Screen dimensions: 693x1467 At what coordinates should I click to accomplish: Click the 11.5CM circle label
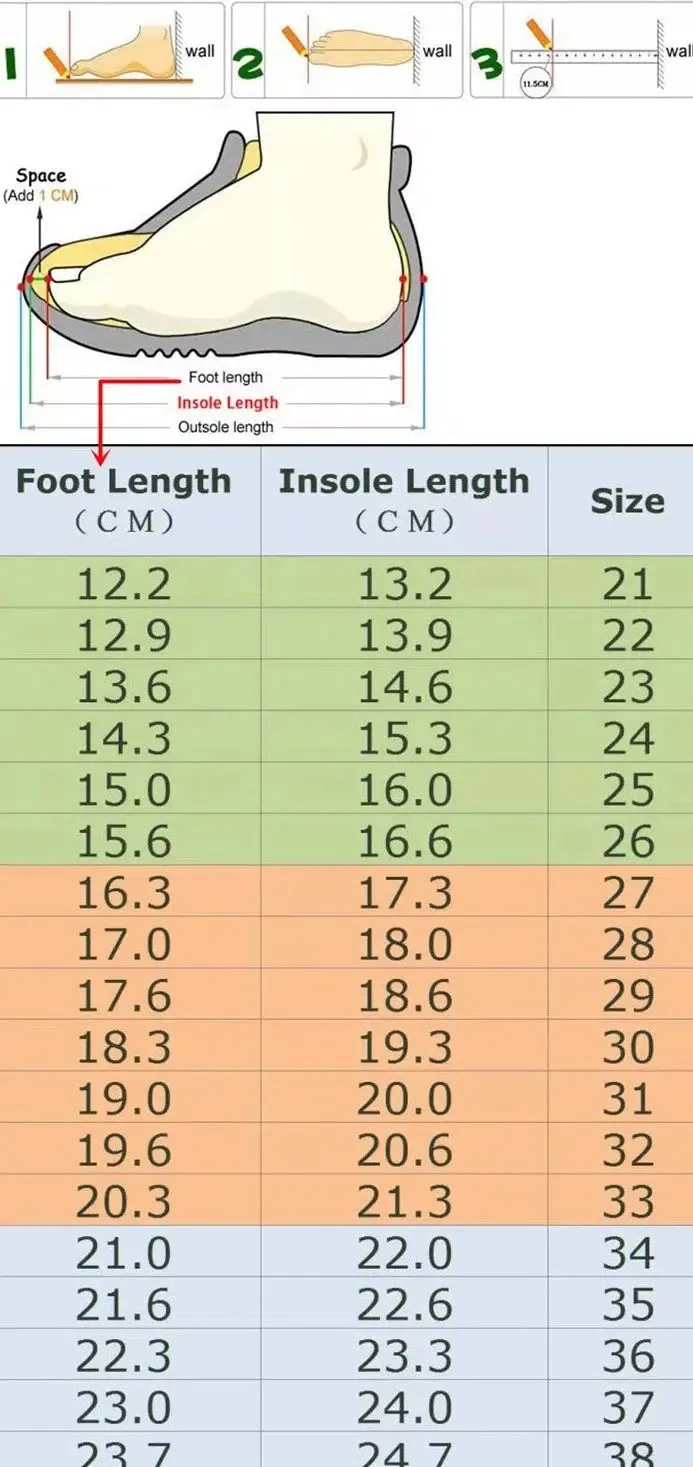[x=535, y=83]
